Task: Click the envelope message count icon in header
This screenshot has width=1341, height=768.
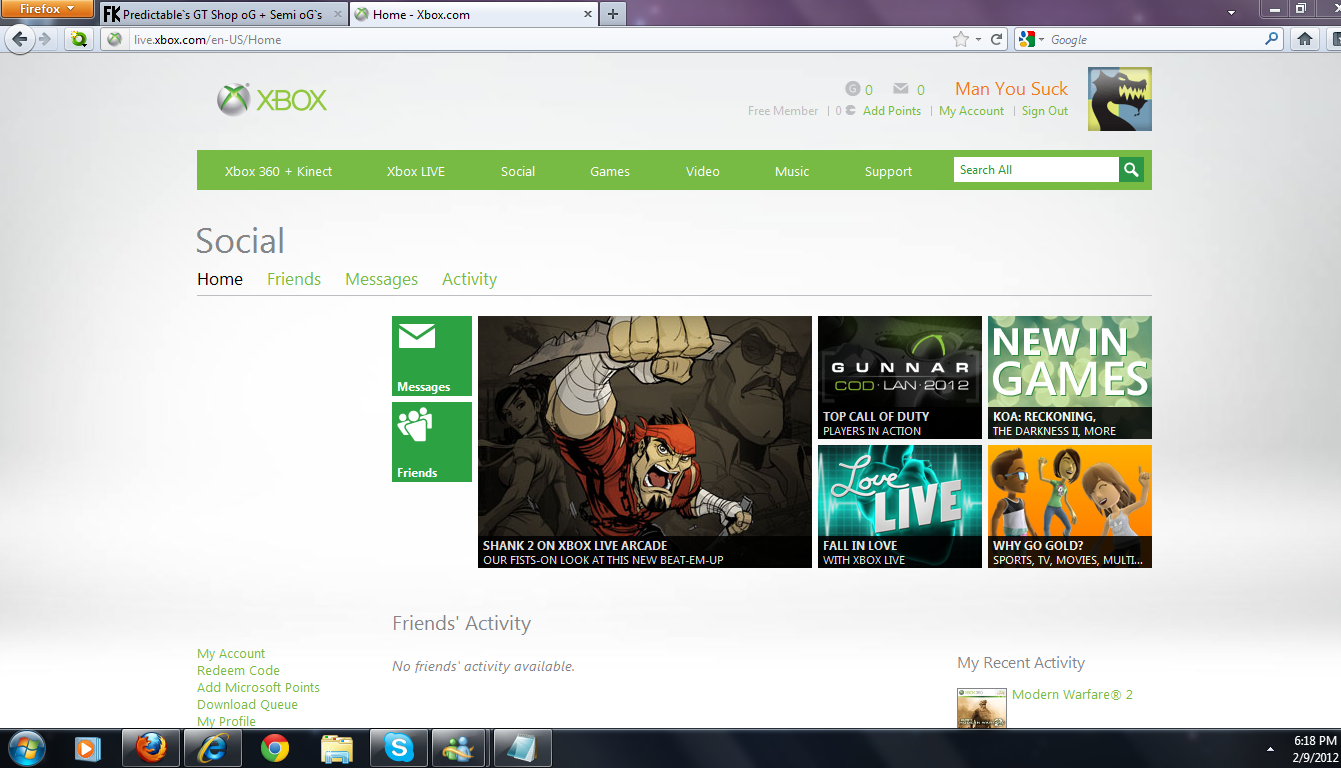Action: (x=901, y=89)
